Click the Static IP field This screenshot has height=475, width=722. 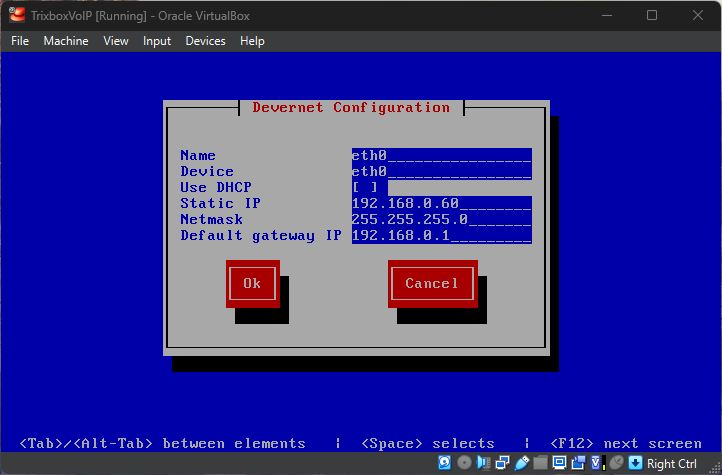(x=442, y=203)
